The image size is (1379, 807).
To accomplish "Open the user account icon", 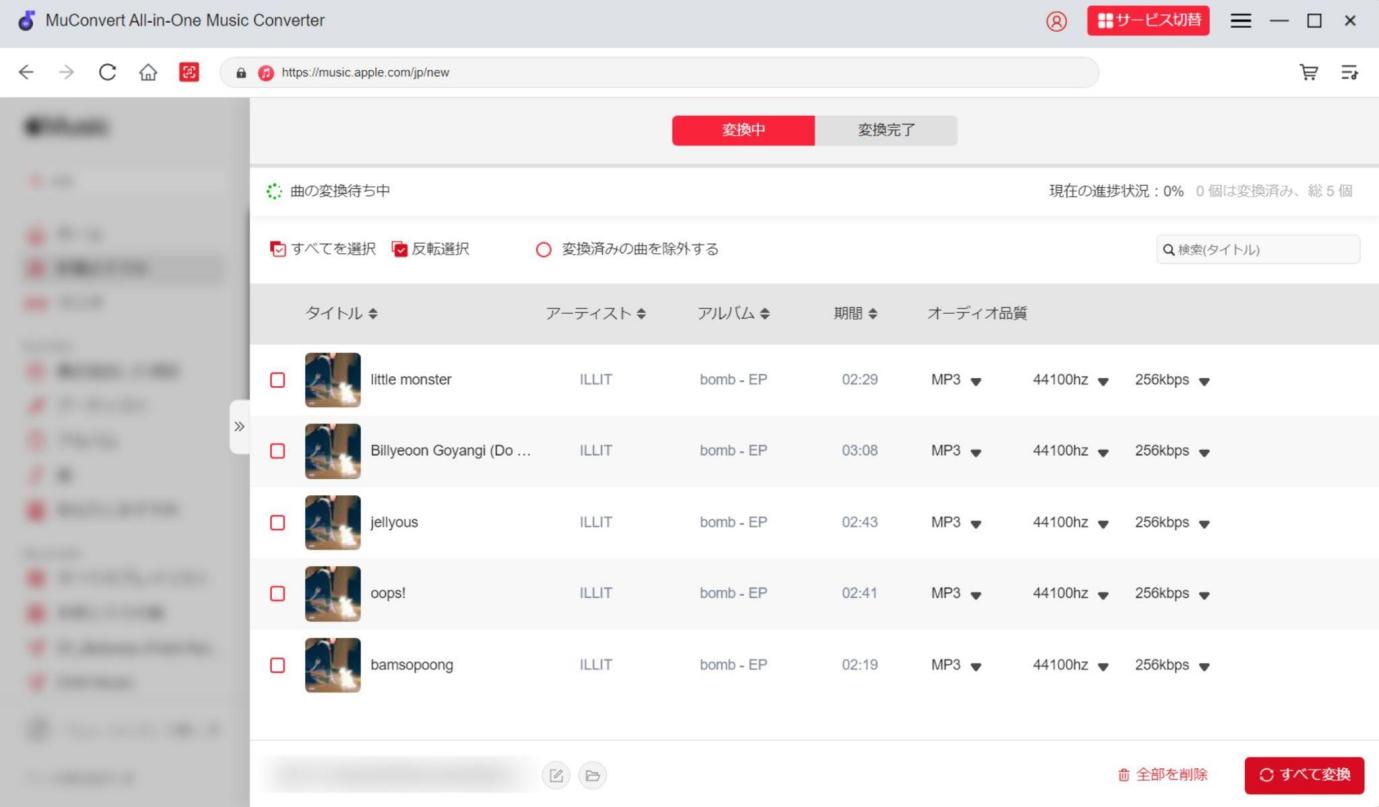I will [1056, 21].
